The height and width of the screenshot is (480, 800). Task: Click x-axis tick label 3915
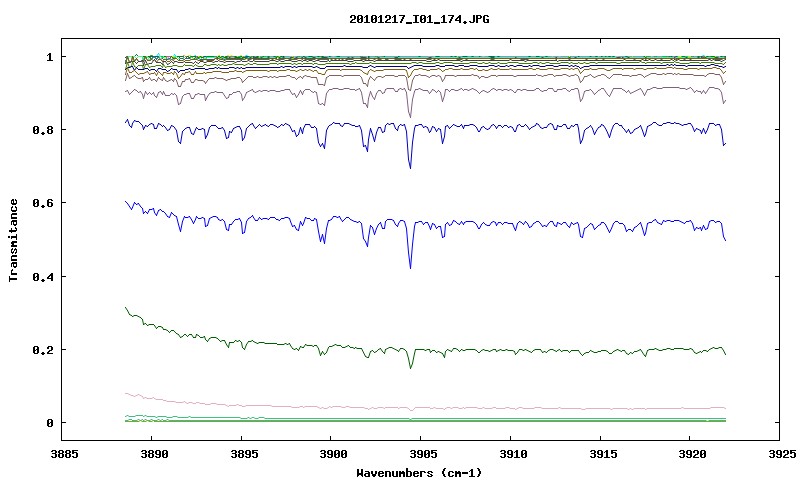(x=603, y=454)
